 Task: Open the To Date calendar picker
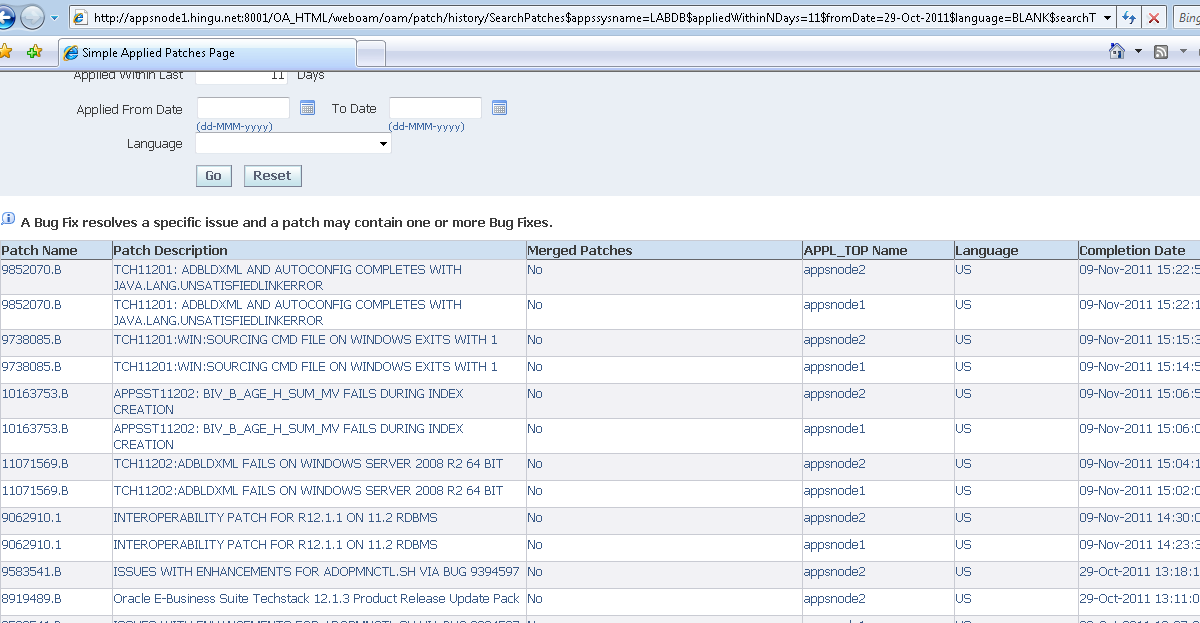[499, 108]
